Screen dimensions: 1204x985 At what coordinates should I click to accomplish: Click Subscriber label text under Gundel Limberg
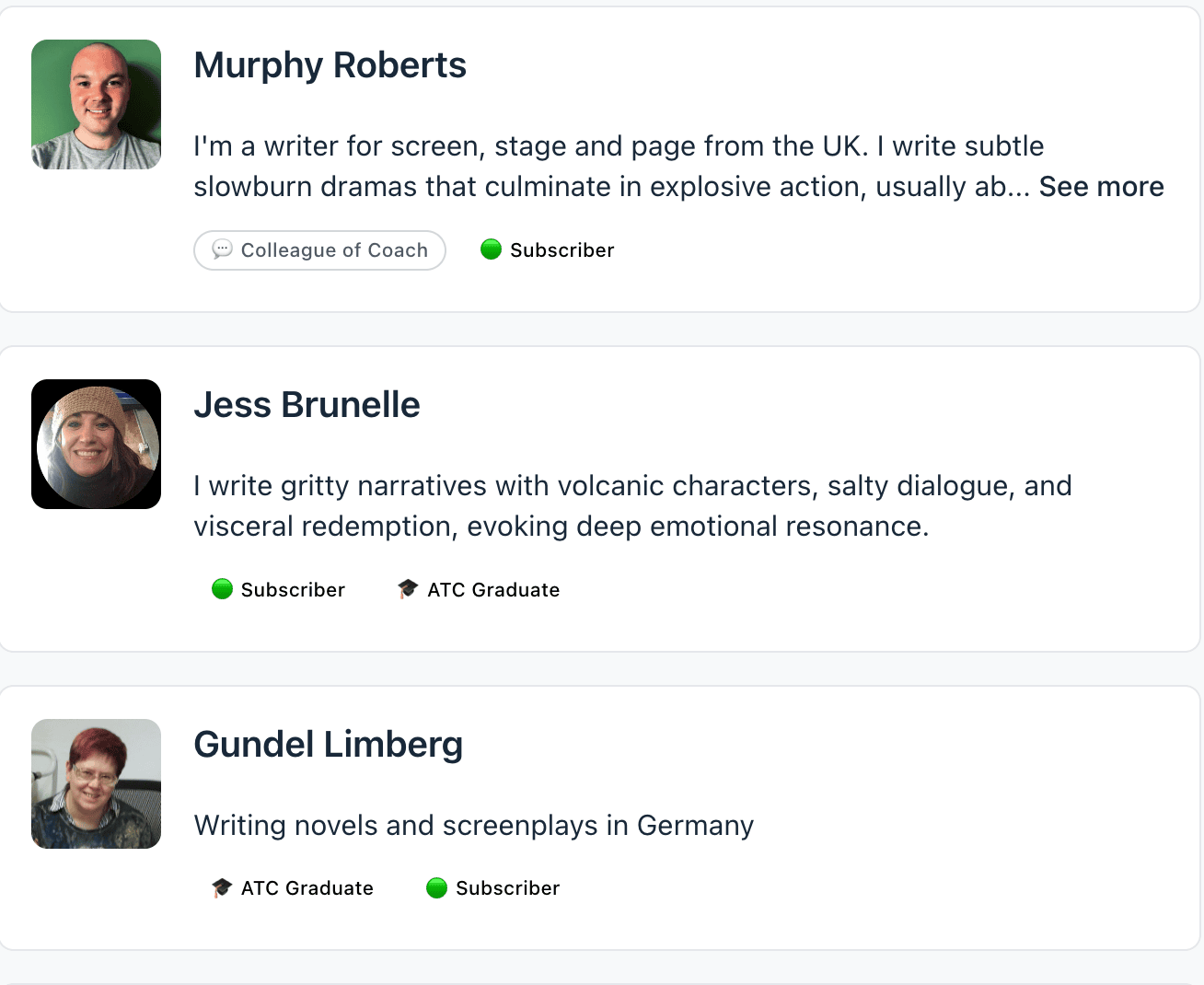click(507, 888)
